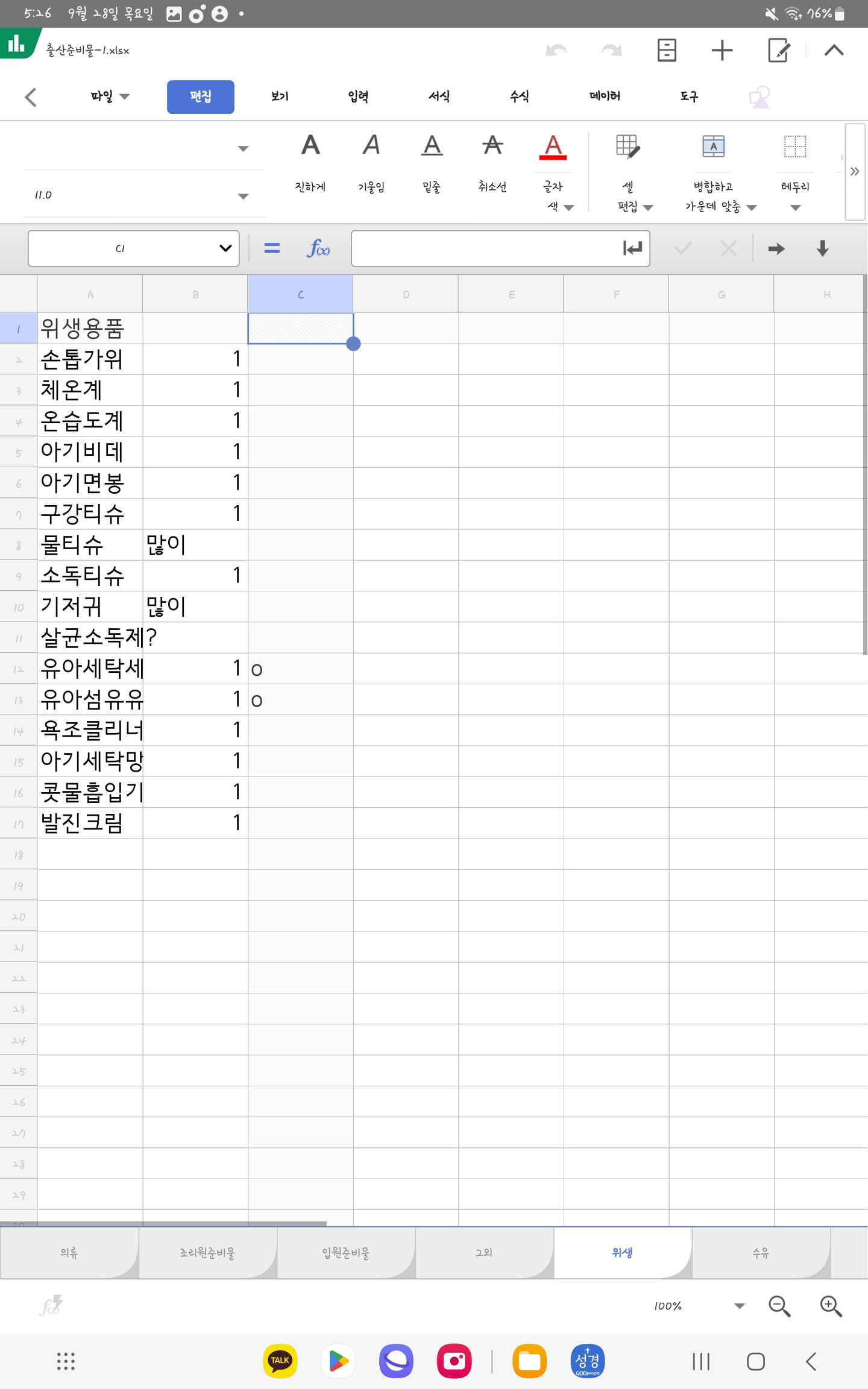Click the redo arrow icon

(611, 50)
